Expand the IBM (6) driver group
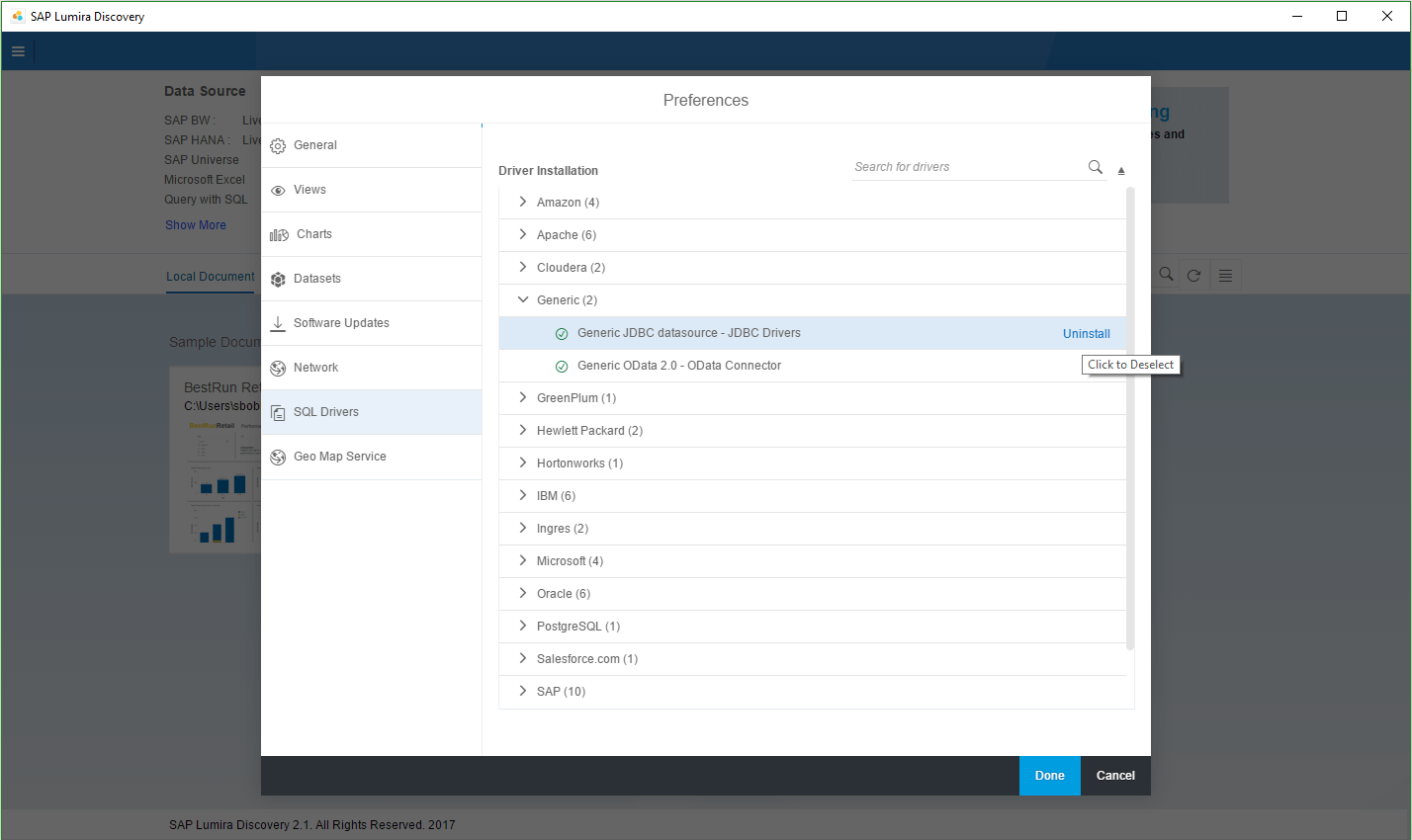This screenshot has height=840, width=1412. click(x=523, y=495)
